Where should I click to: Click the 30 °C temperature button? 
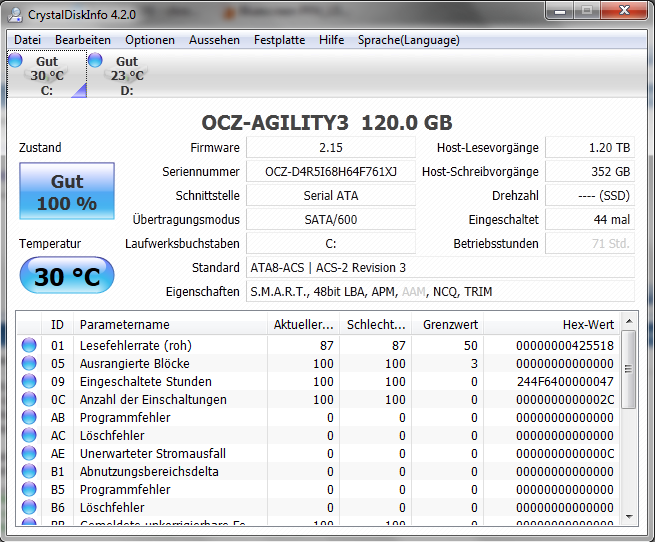pos(67,276)
